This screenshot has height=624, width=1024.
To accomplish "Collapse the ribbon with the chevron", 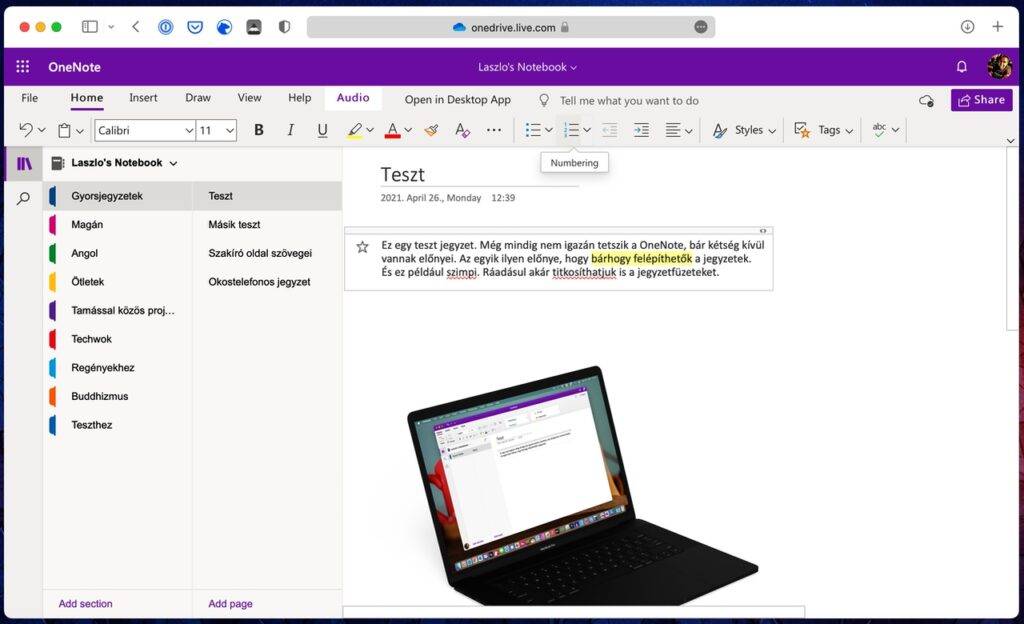I will [1010, 140].
